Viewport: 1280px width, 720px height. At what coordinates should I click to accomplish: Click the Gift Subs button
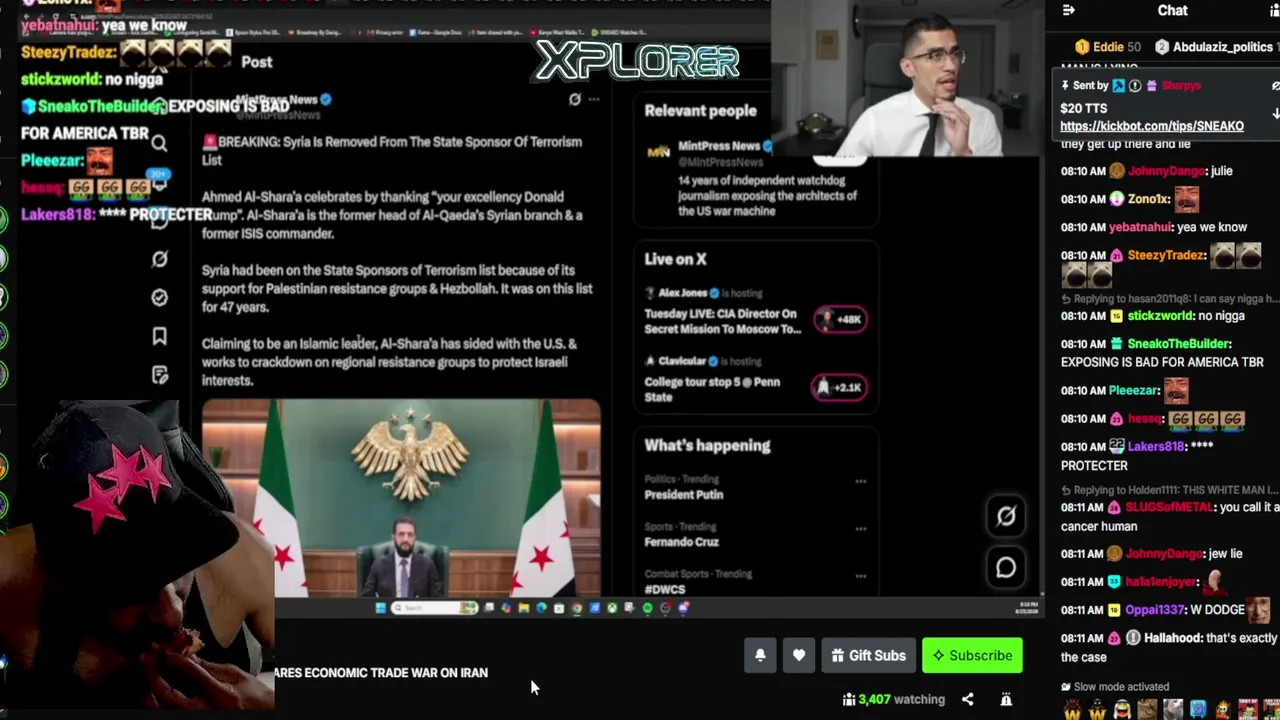pyautogui.click(x=868, y=655)
